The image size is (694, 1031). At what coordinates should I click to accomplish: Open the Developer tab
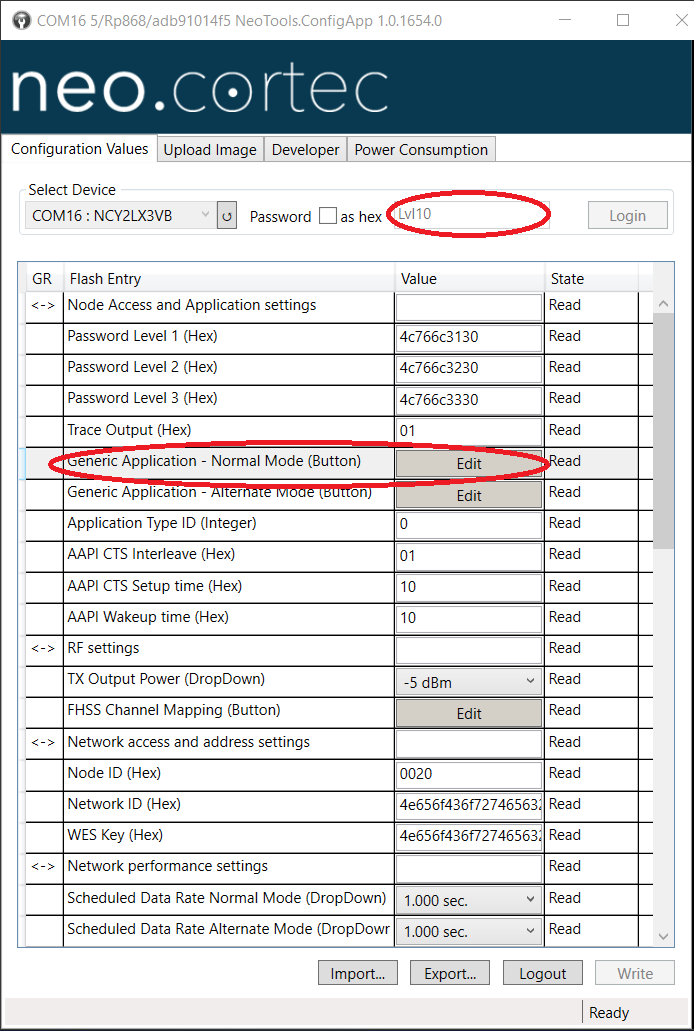click(x=305, y=149)
